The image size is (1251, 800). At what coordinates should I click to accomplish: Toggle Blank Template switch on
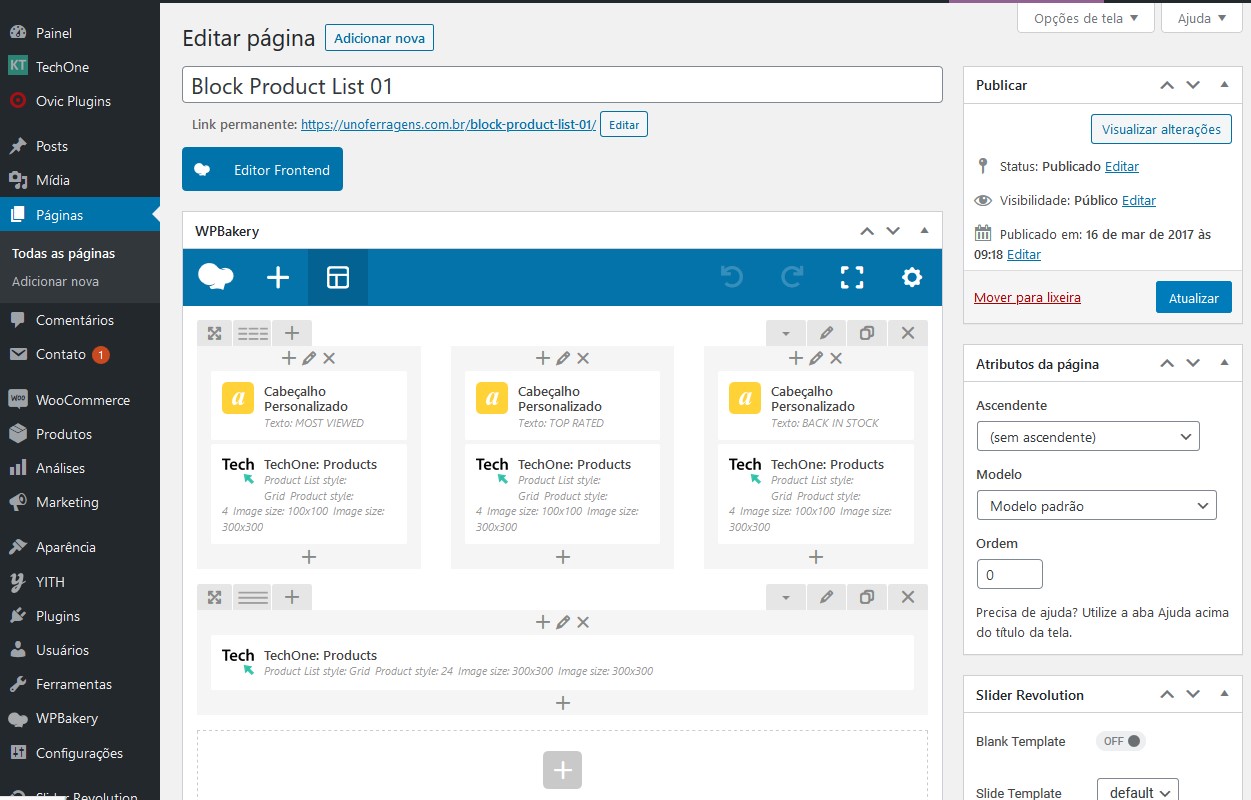click(x=1120, y=741)
